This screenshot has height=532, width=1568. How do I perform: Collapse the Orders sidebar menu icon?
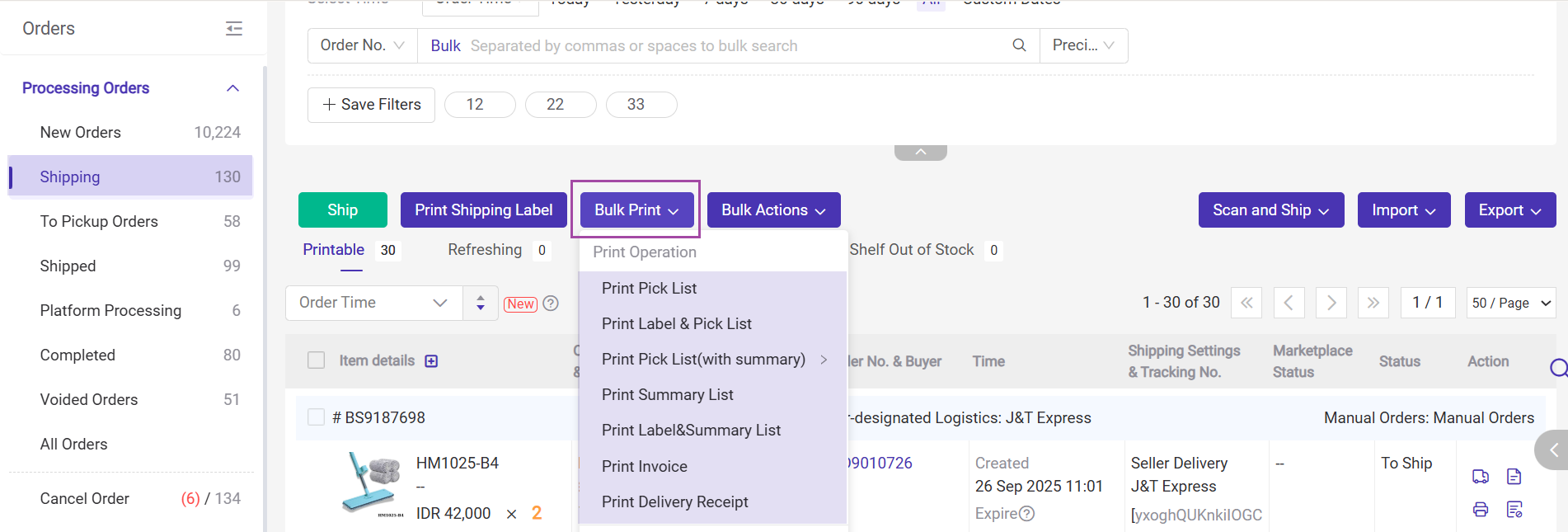[234, 29]
